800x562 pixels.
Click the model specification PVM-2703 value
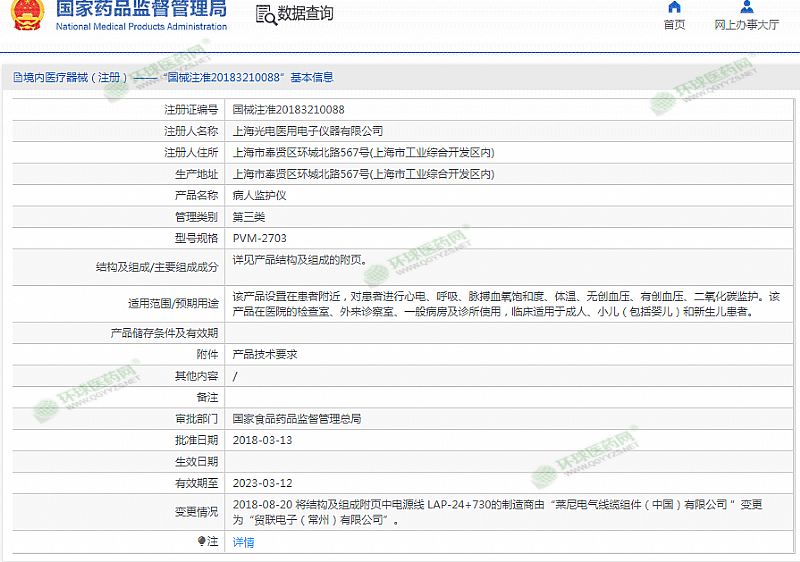[x=259, y=238]
